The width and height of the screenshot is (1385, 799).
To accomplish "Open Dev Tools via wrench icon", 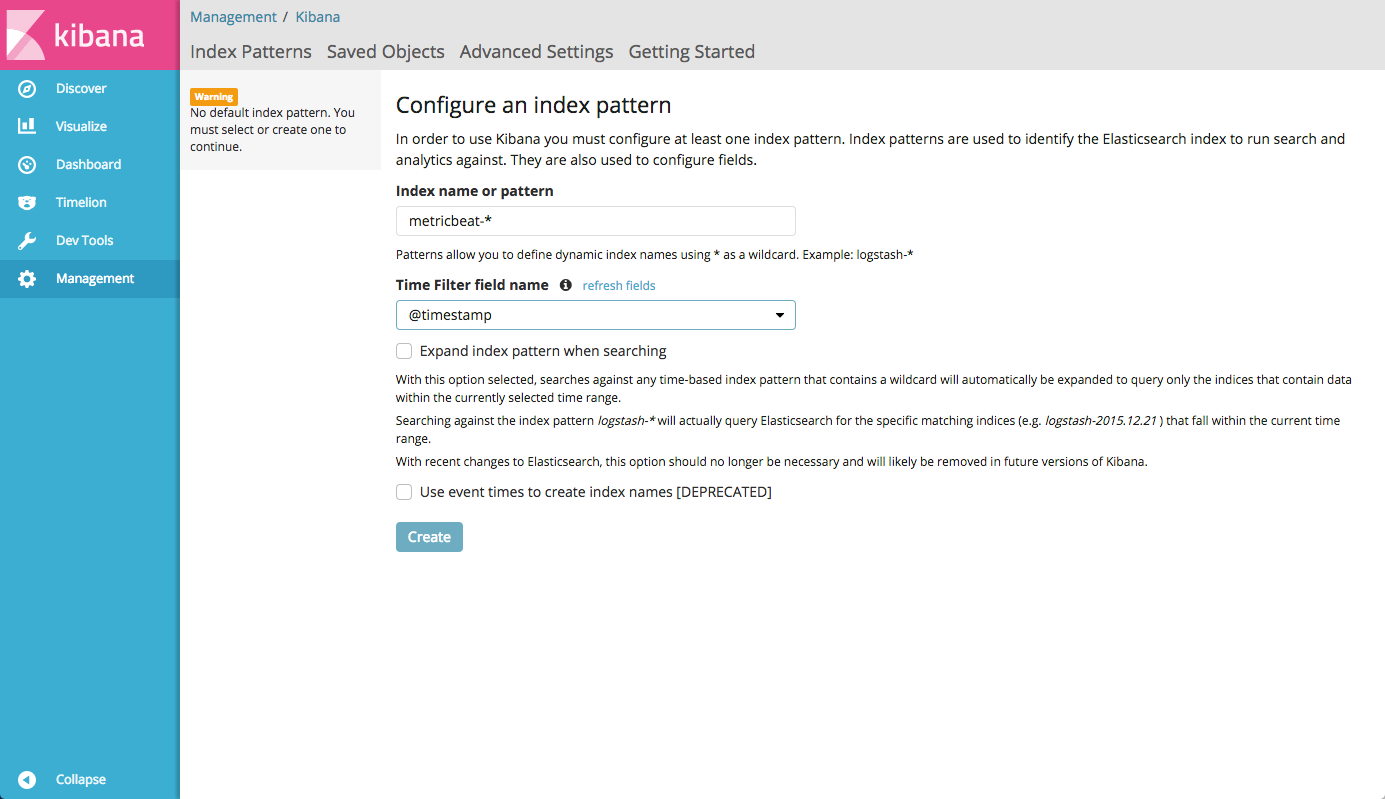I will tap(27, 241).
